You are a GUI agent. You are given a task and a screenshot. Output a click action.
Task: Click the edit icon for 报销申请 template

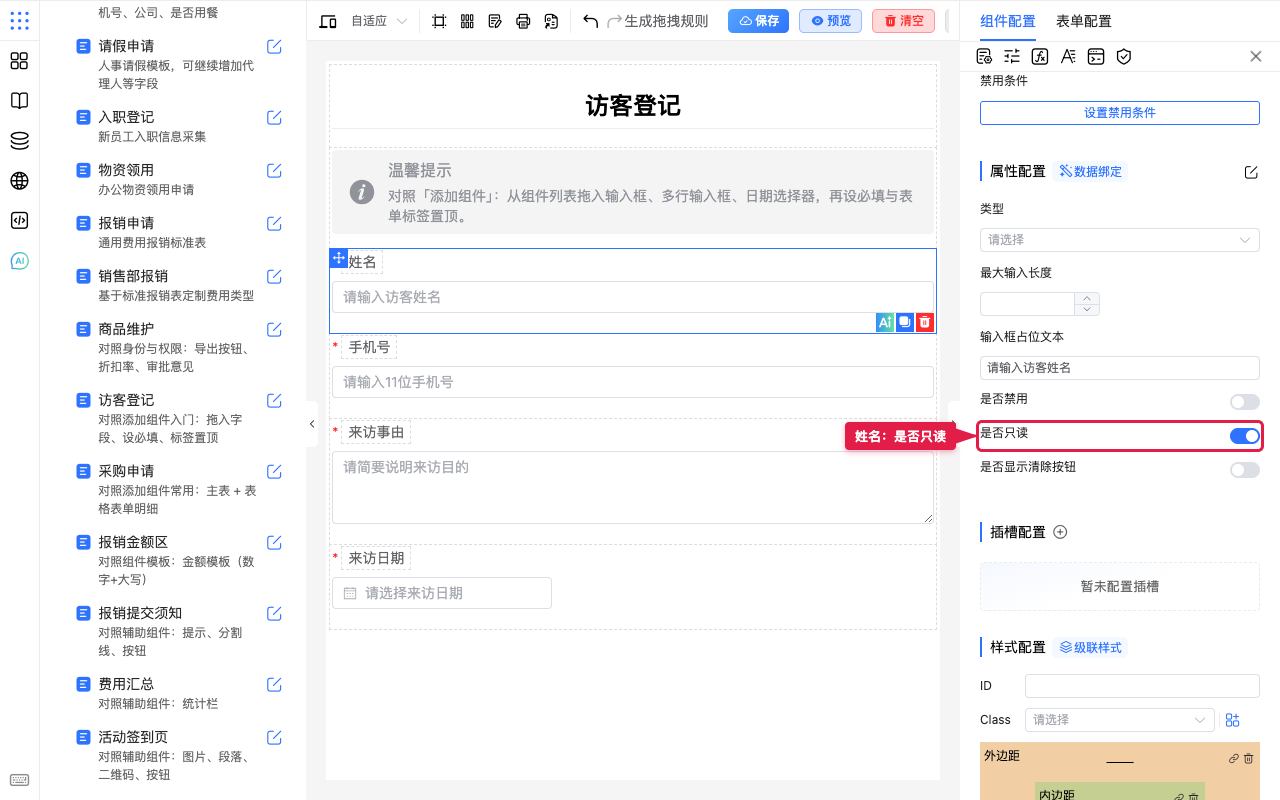click(274, 223)
